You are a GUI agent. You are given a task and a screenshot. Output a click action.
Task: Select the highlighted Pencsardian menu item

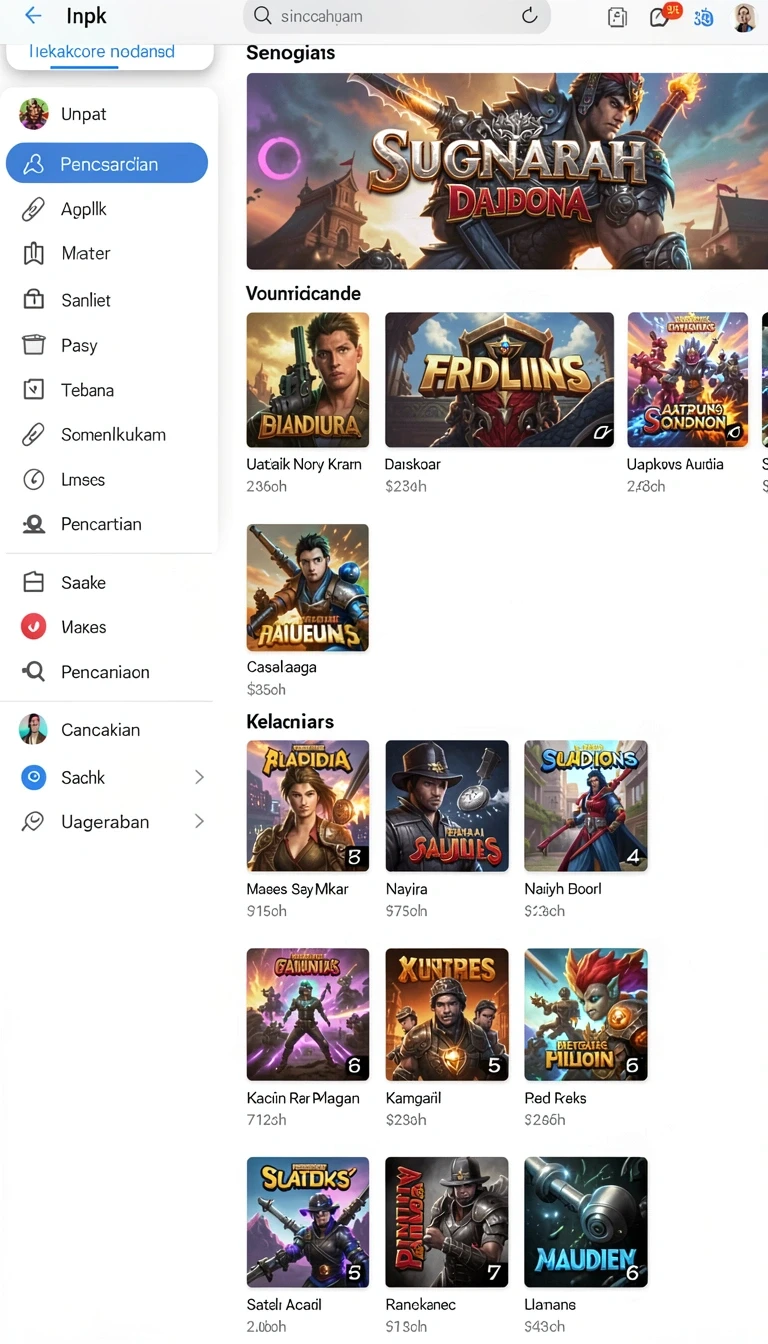point(107,164)
